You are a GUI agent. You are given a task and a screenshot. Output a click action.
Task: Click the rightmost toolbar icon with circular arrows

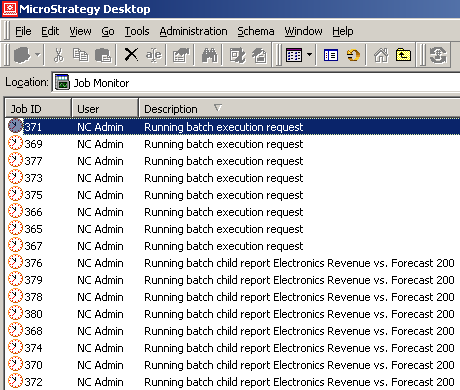click(438, 55)
